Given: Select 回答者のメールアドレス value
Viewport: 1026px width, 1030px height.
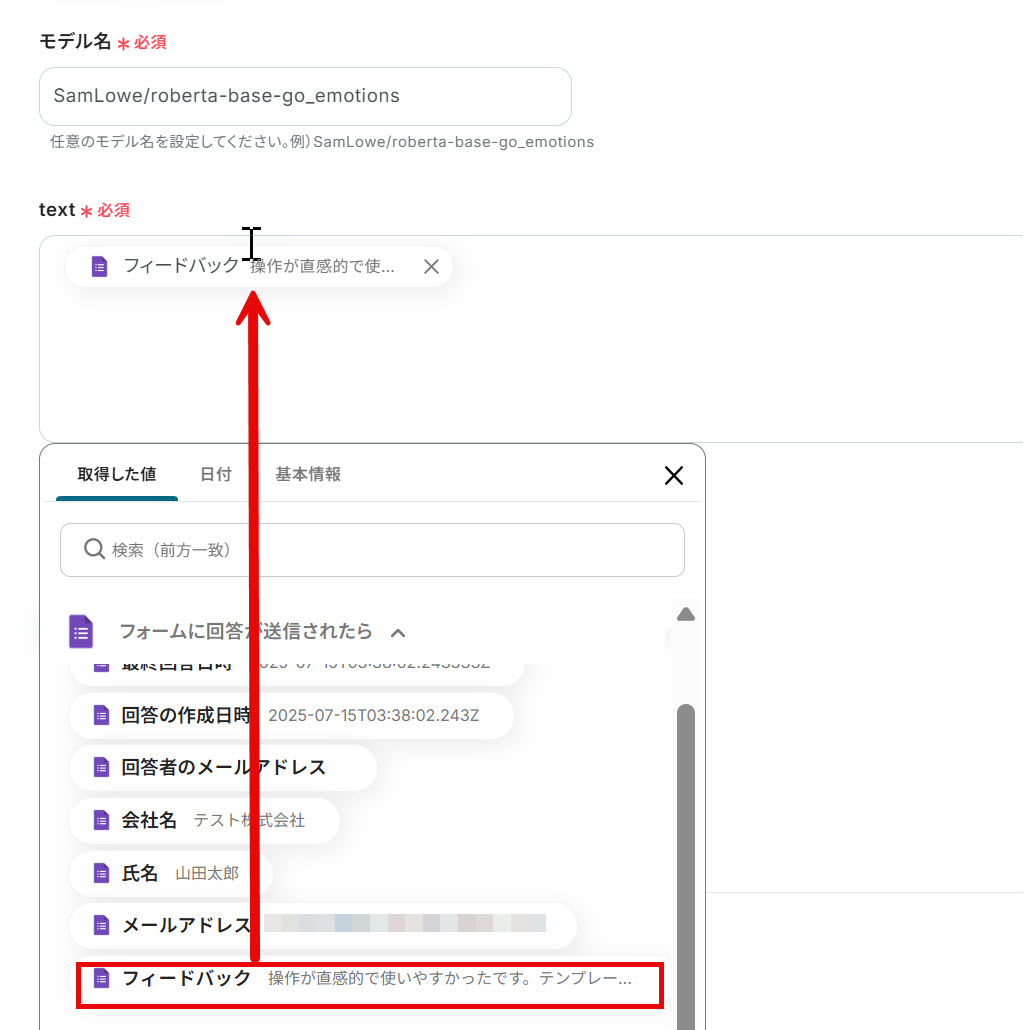Looking at the screenshot, I should click(223, 767).
